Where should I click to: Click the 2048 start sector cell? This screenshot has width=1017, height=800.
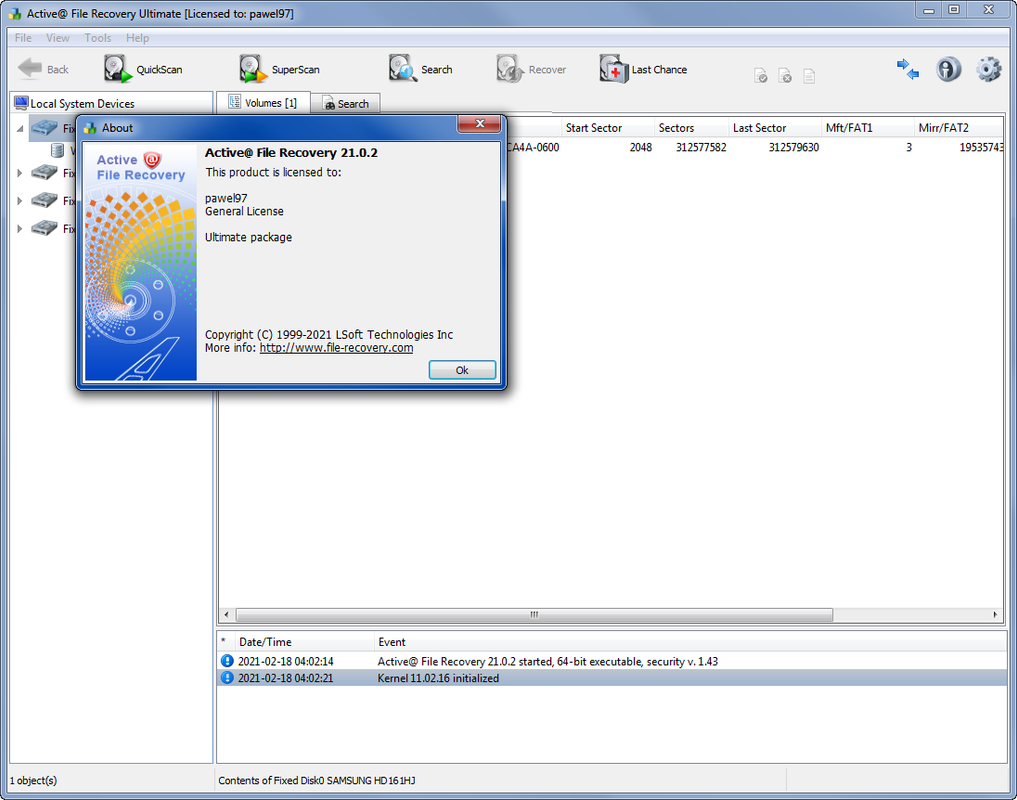[640, 147]
